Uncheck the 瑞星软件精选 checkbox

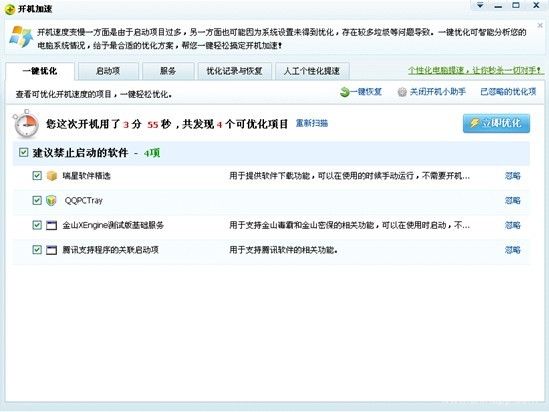pos(37,175)
